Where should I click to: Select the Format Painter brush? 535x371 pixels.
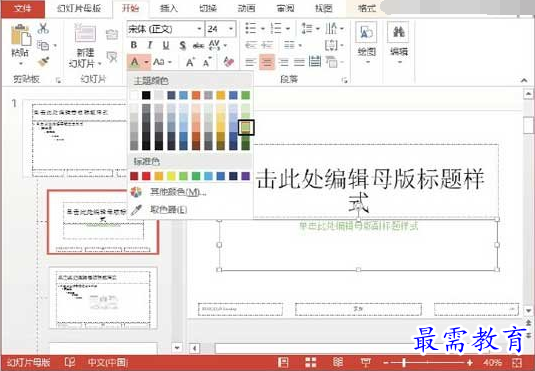click(x=43, y=62)
